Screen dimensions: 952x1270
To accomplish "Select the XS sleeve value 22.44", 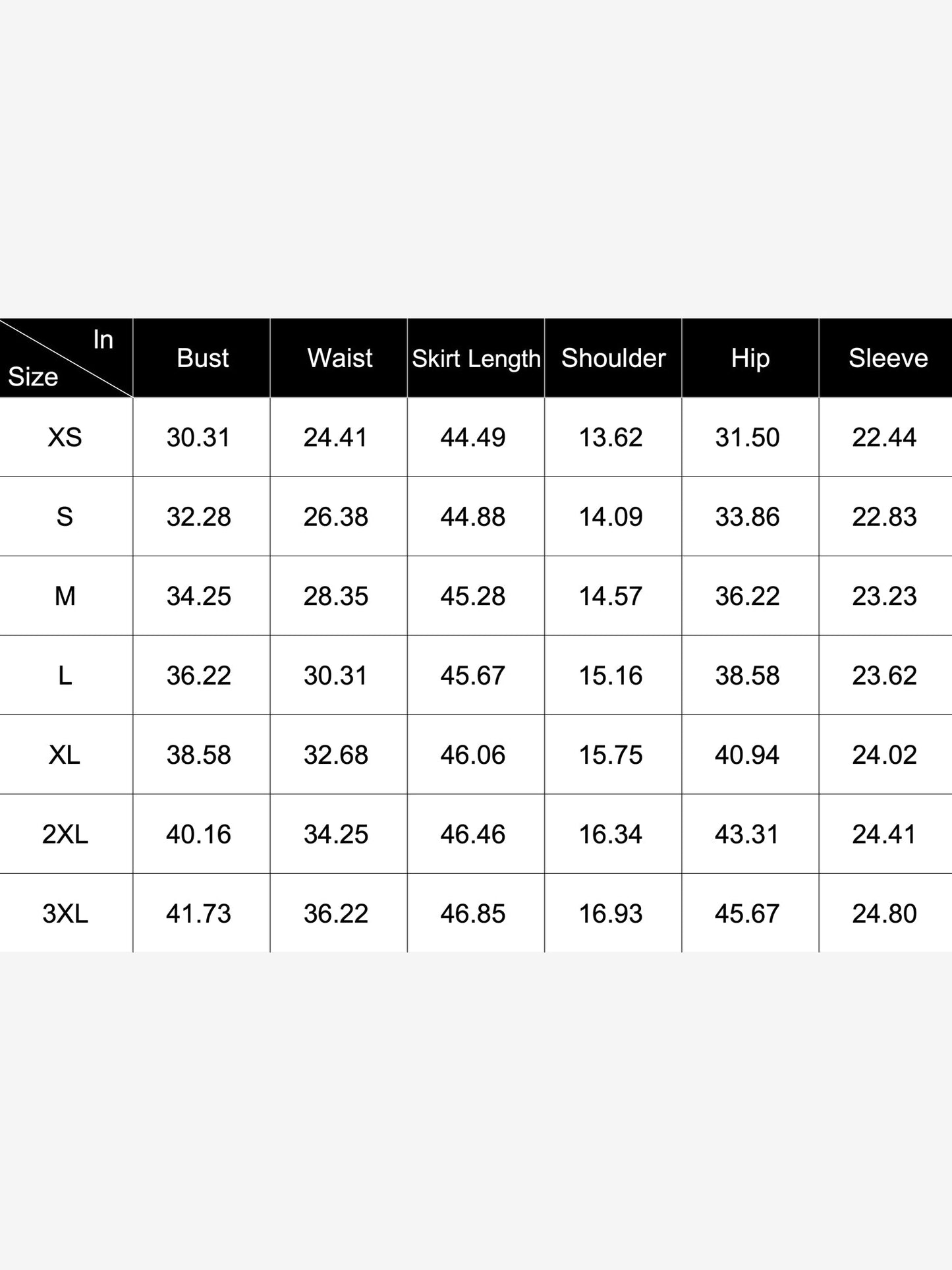I will point(884,438).
